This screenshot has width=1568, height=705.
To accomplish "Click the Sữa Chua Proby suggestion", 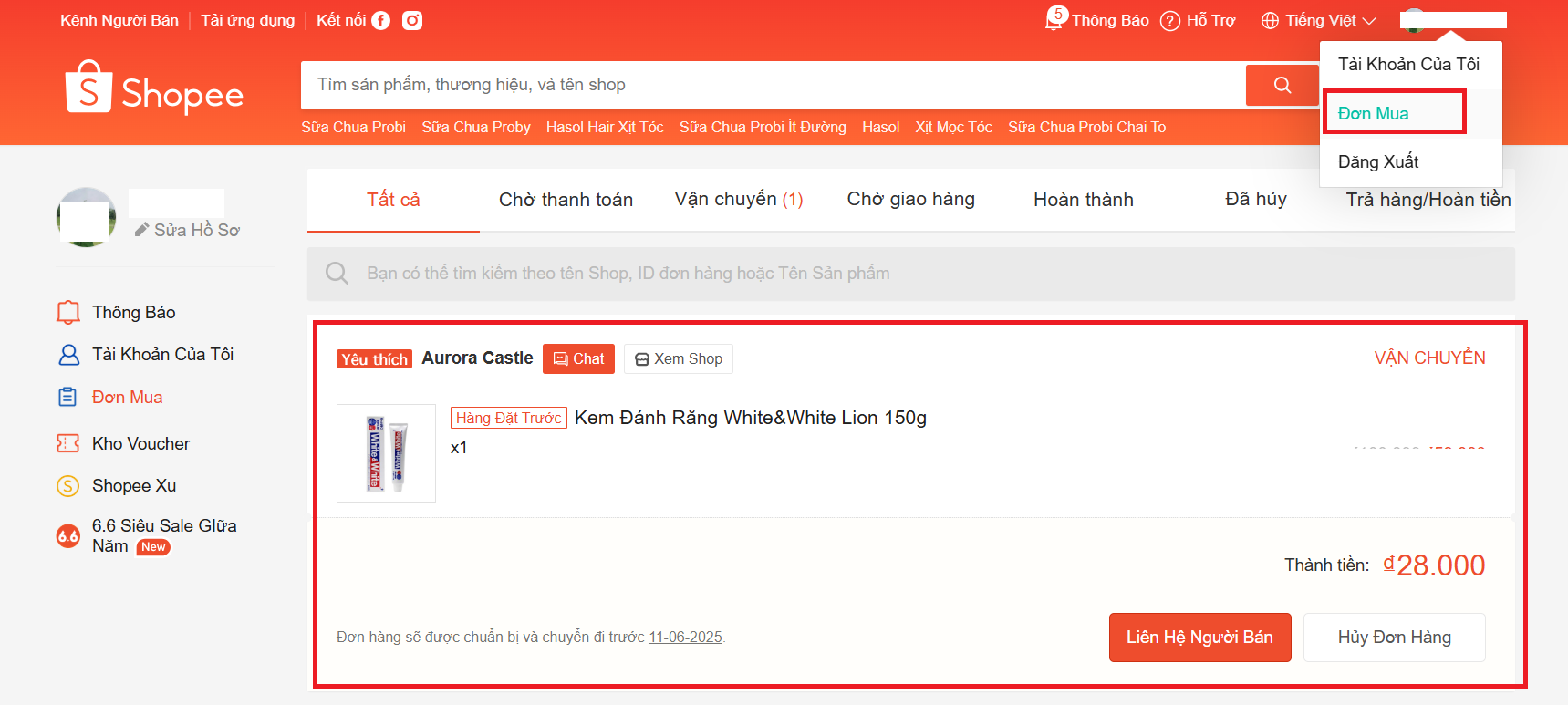I will click(x=476, y=127).
